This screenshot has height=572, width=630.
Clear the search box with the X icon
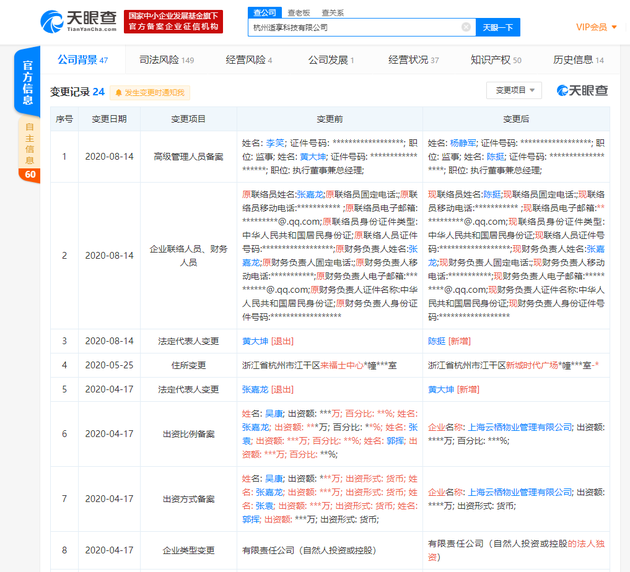[x=466, y=27]
